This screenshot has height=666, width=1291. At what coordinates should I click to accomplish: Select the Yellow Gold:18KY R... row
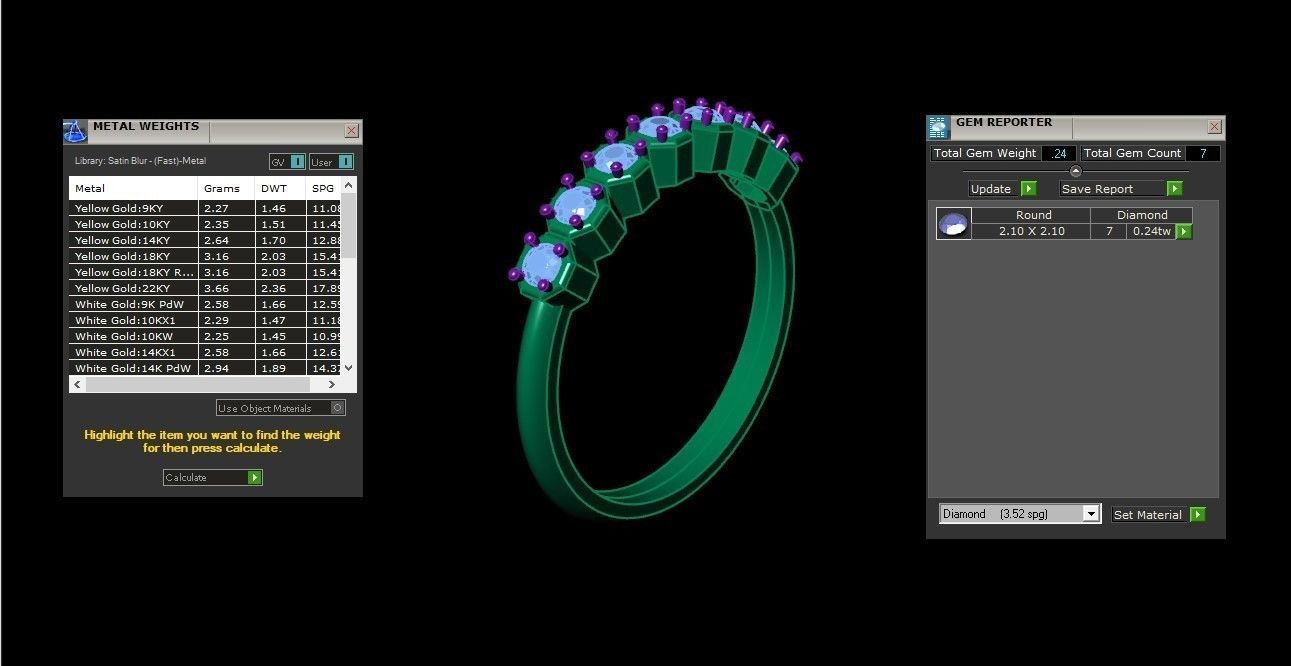pyautogui.click(x=205, y=273)
